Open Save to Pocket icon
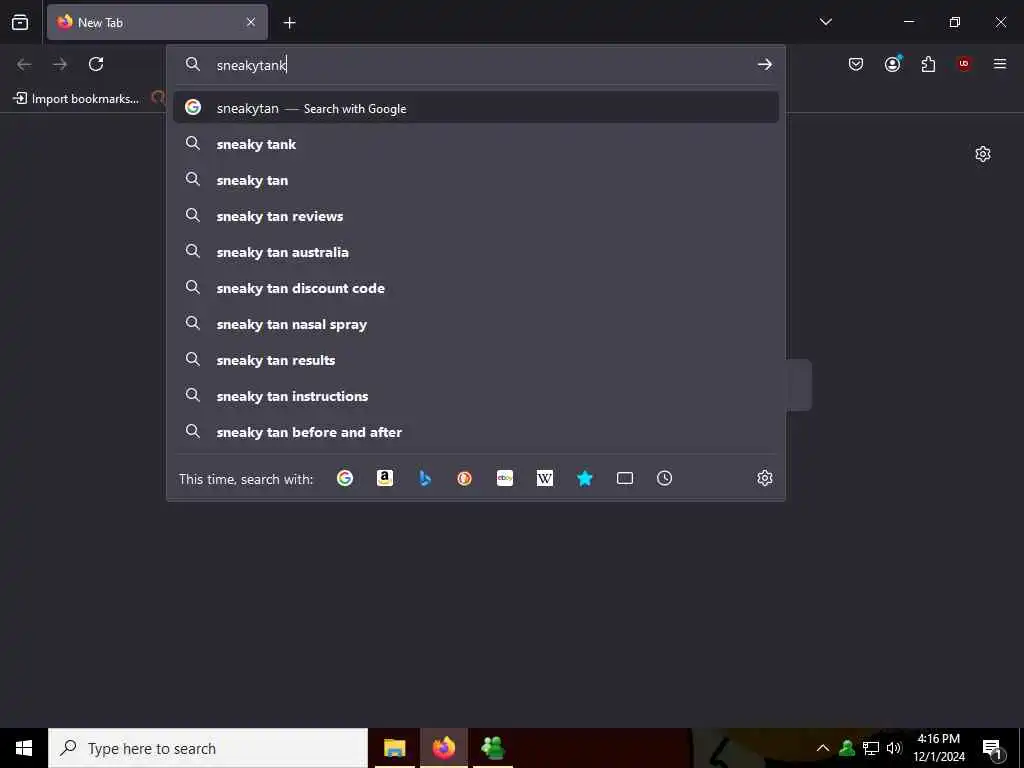 [x=856, y=64]
